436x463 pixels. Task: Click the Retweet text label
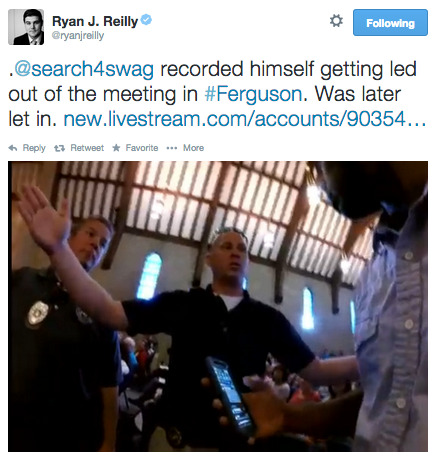(x=87, y=148)
